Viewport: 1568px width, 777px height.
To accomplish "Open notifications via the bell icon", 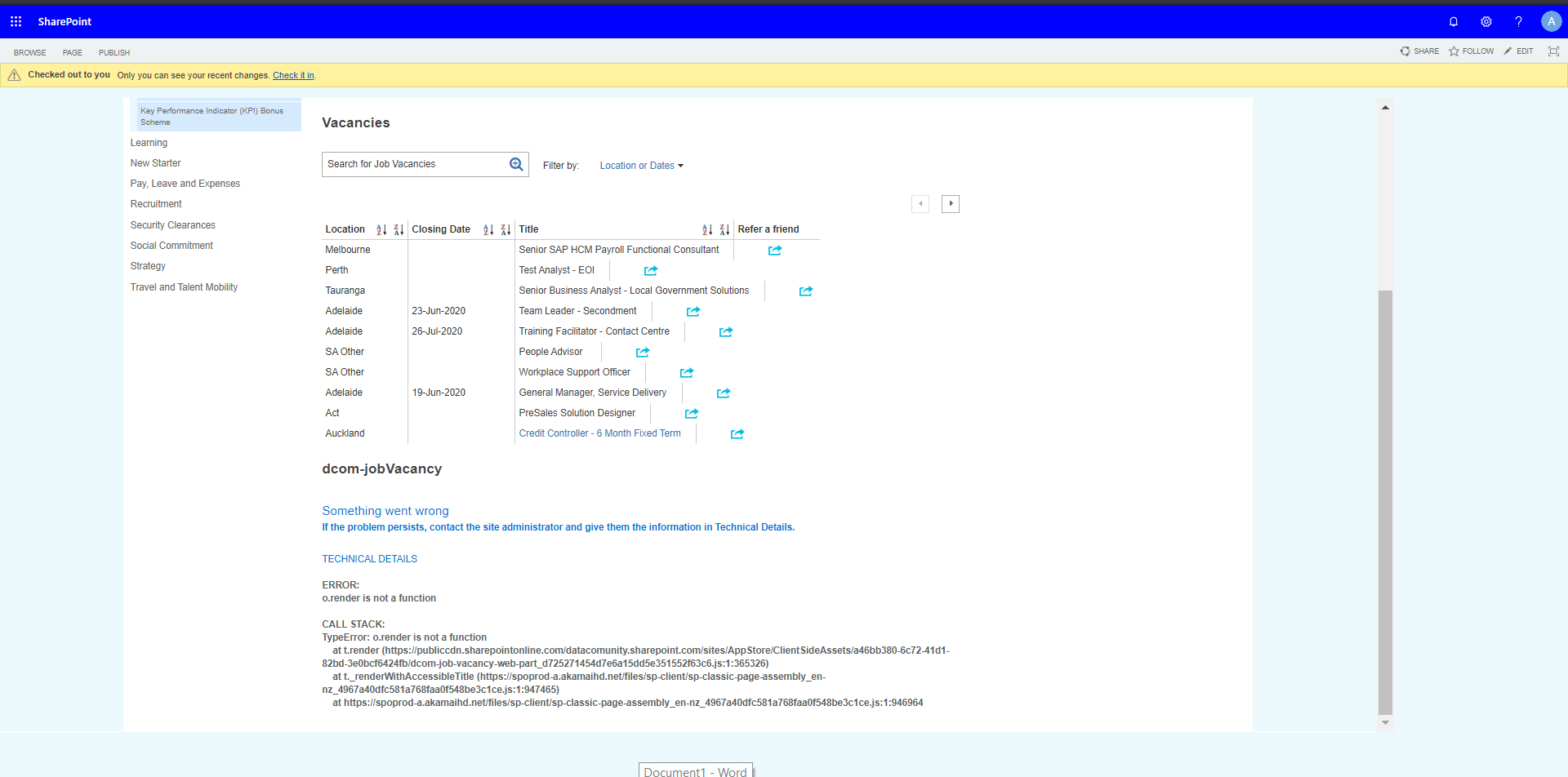I will click(1454, 22).
